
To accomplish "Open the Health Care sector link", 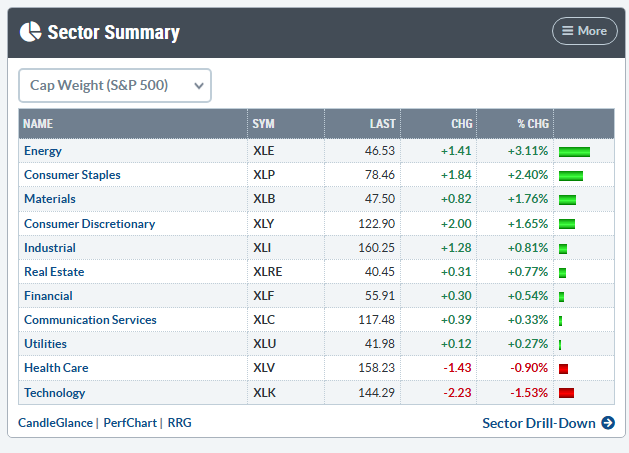I will (x=56, y=368).
